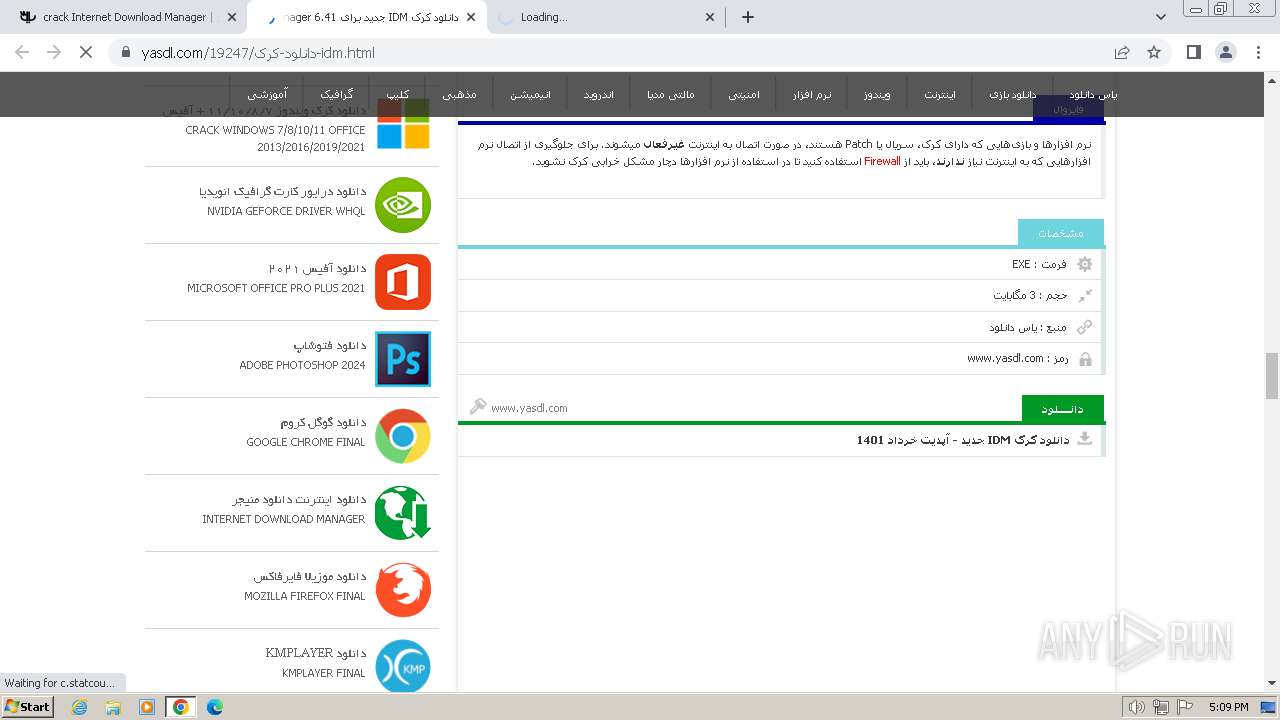Open the KMPlayer Final icon

coord(403,667)
